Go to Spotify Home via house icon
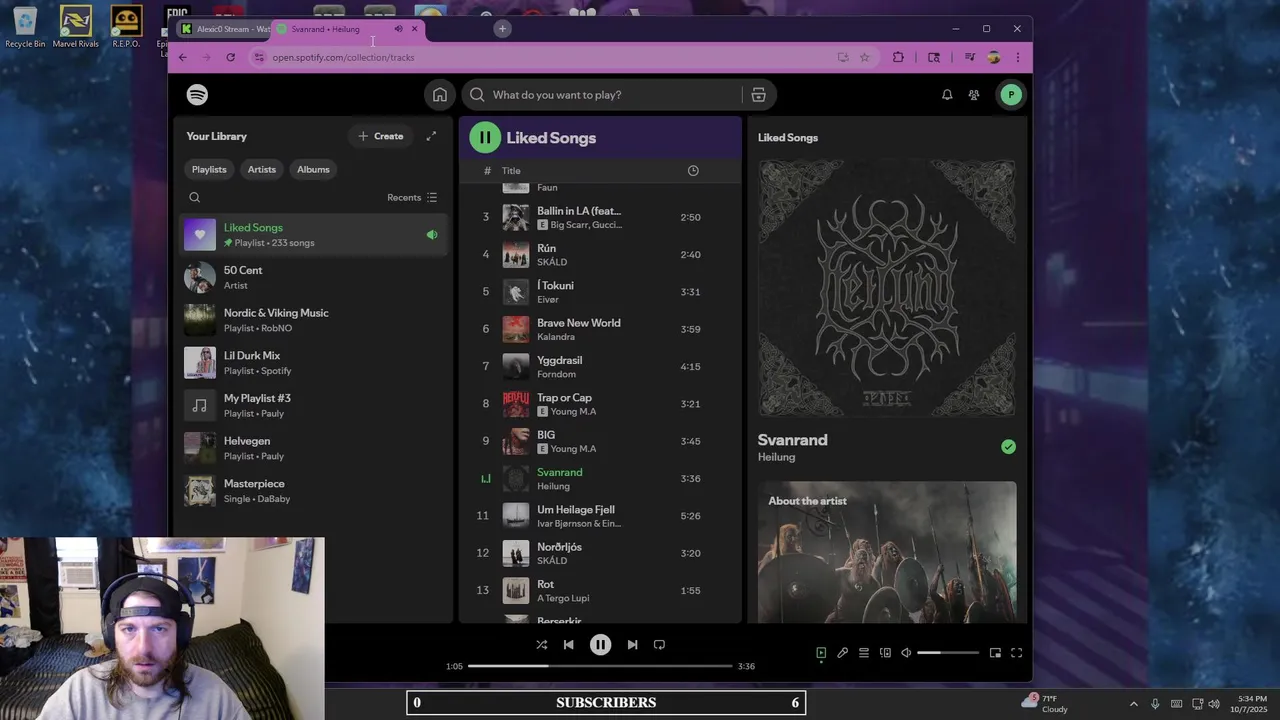This screenshot has height=720, width=1280. (x=440, y=95)
